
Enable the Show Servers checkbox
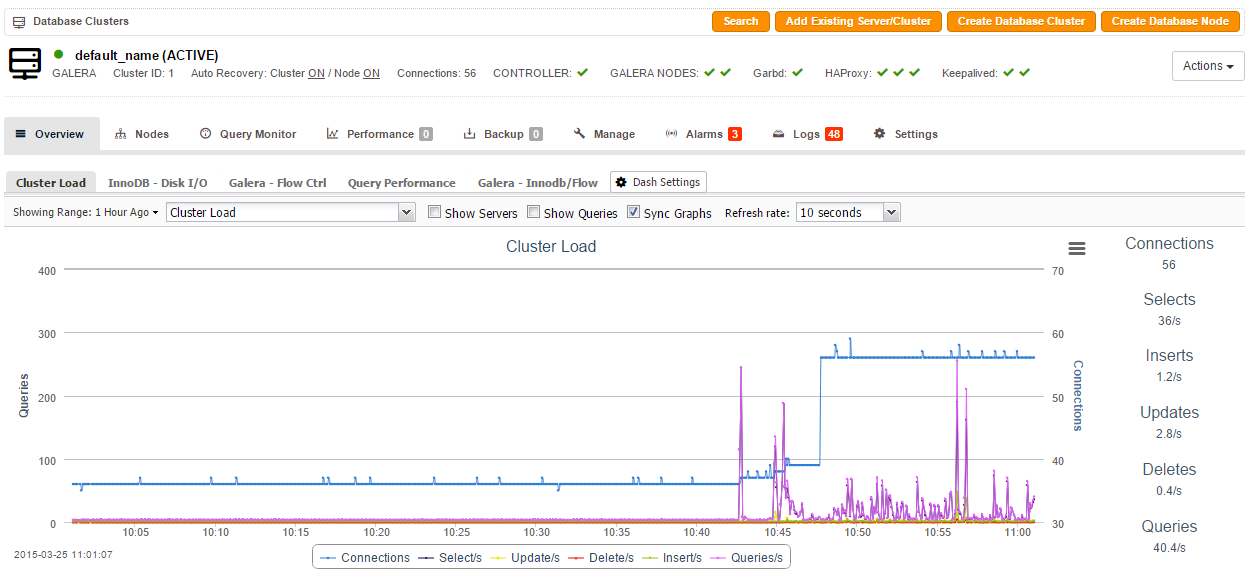coord(434,212)
